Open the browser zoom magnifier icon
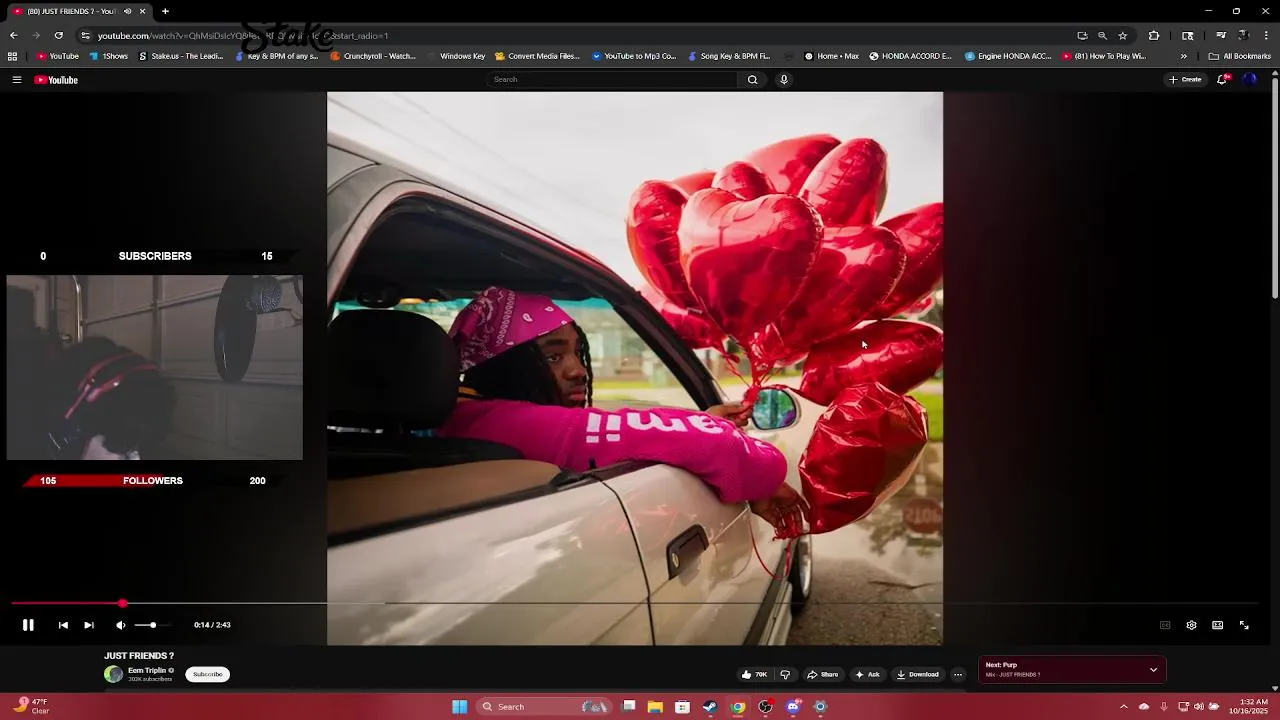The width and height of the screenshot is (1280, 720). (x=1102, y=36)
